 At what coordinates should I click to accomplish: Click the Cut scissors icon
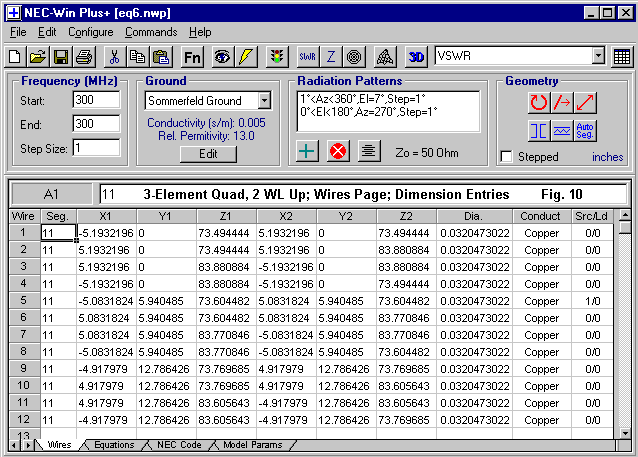(114, 57)
